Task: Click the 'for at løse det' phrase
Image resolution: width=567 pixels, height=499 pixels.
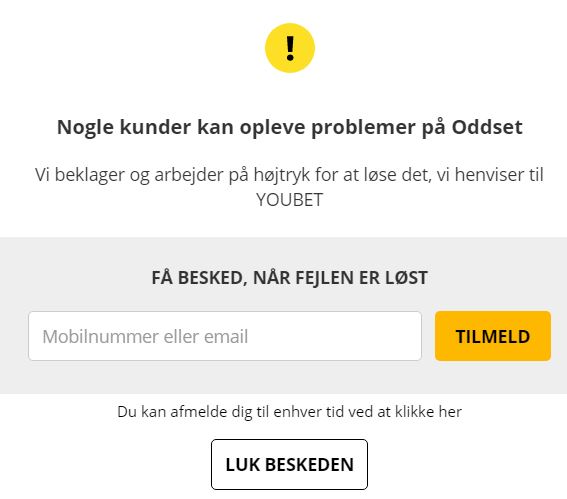Action: tap(373, 175)
